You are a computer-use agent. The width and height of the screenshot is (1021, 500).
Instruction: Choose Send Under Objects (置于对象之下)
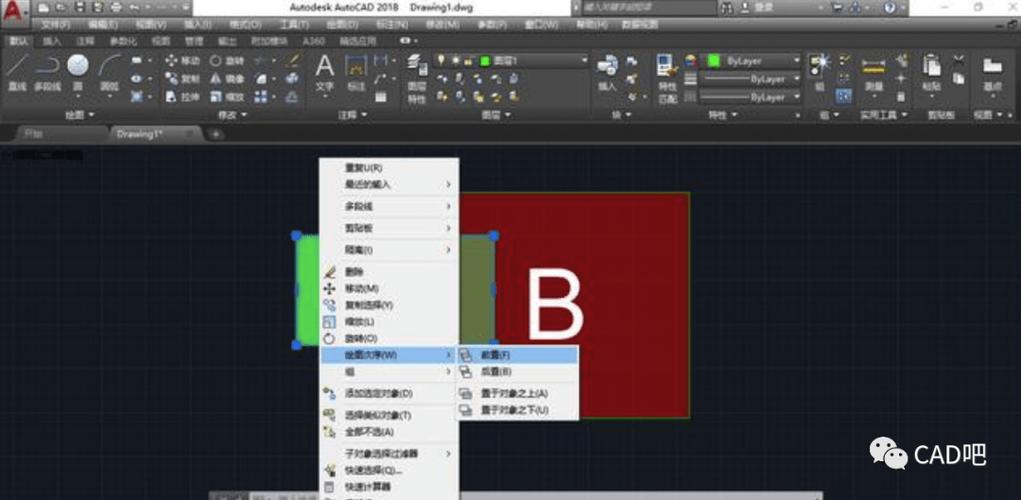[x=518, y=410]
